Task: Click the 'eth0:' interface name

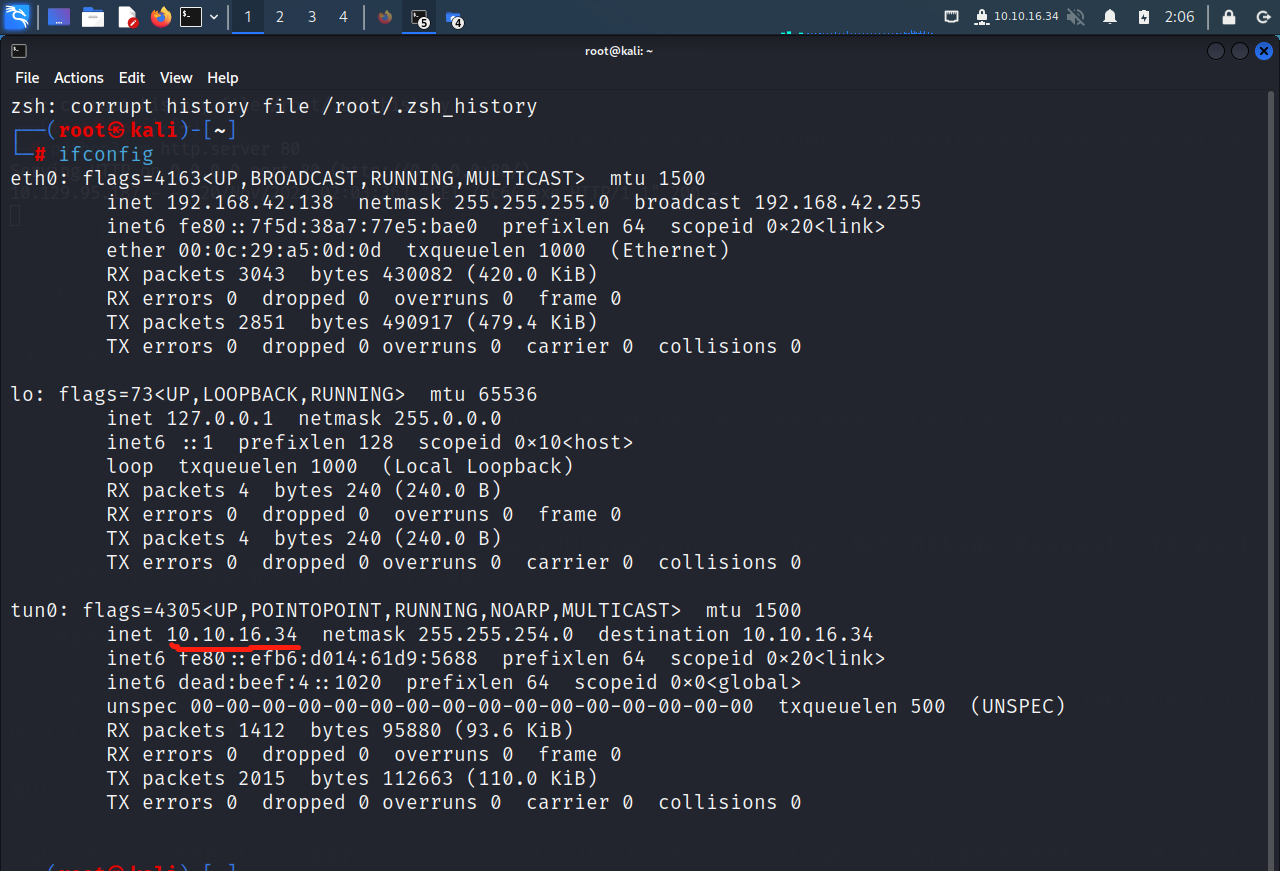Action: pos(41,178)
